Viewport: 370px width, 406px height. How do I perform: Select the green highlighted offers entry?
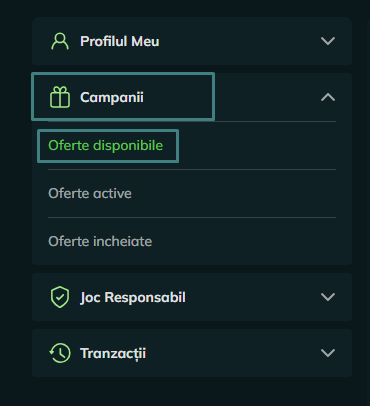106,146
